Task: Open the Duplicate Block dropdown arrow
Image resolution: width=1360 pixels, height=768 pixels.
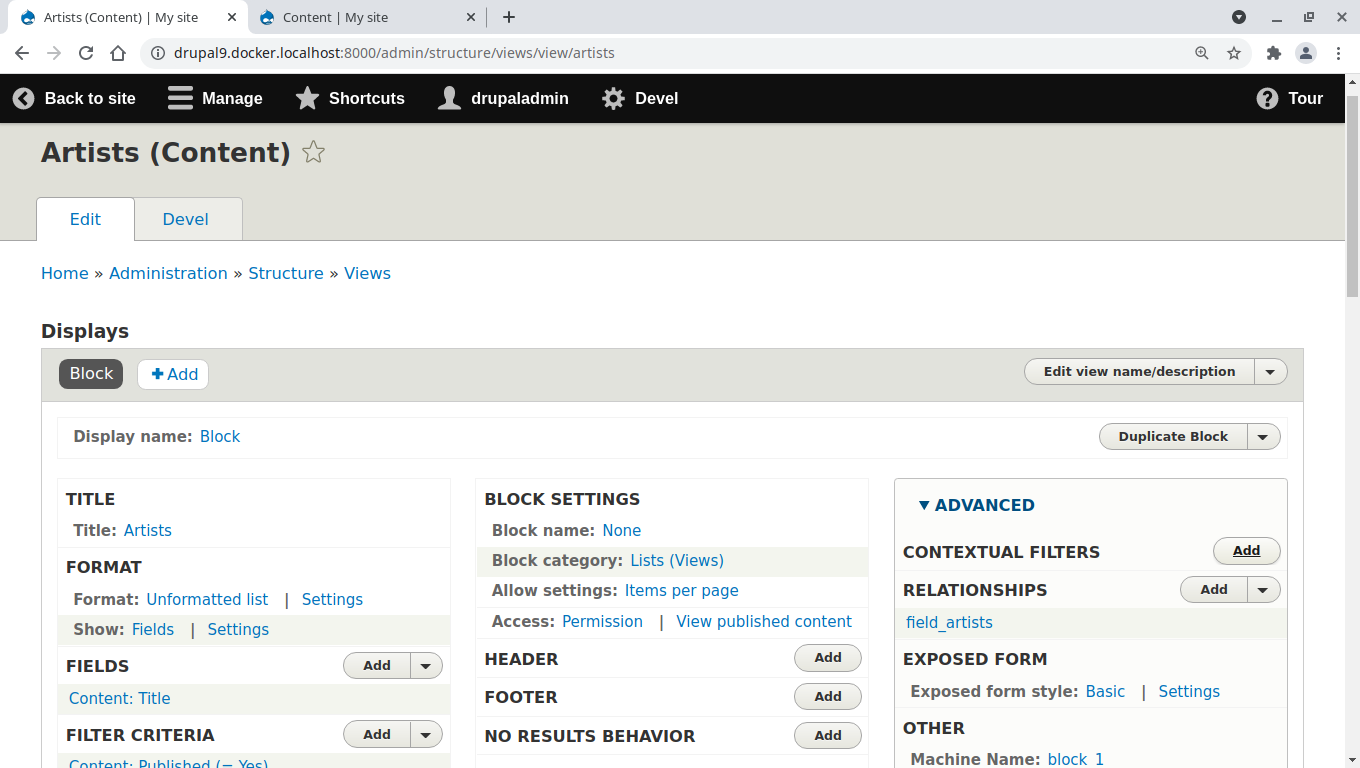Action: tap(1263, 436)
